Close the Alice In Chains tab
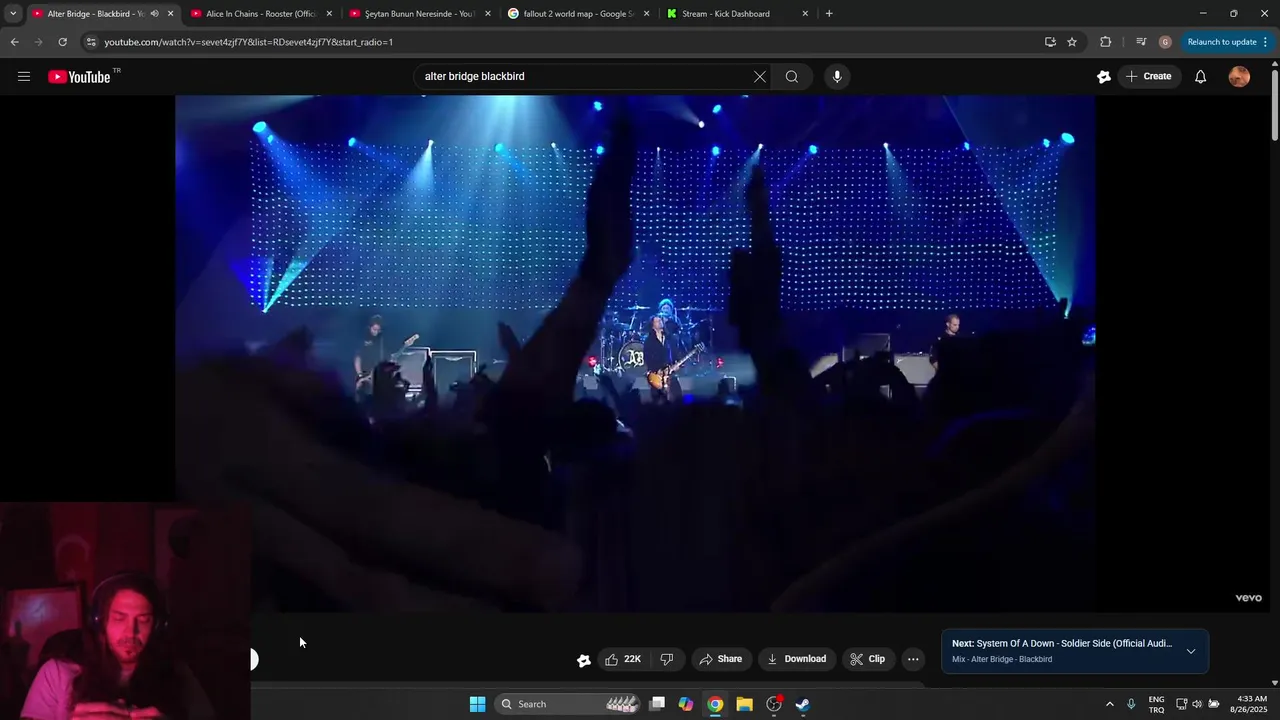Screen dimensions: 1280x720 coord(329,14)
